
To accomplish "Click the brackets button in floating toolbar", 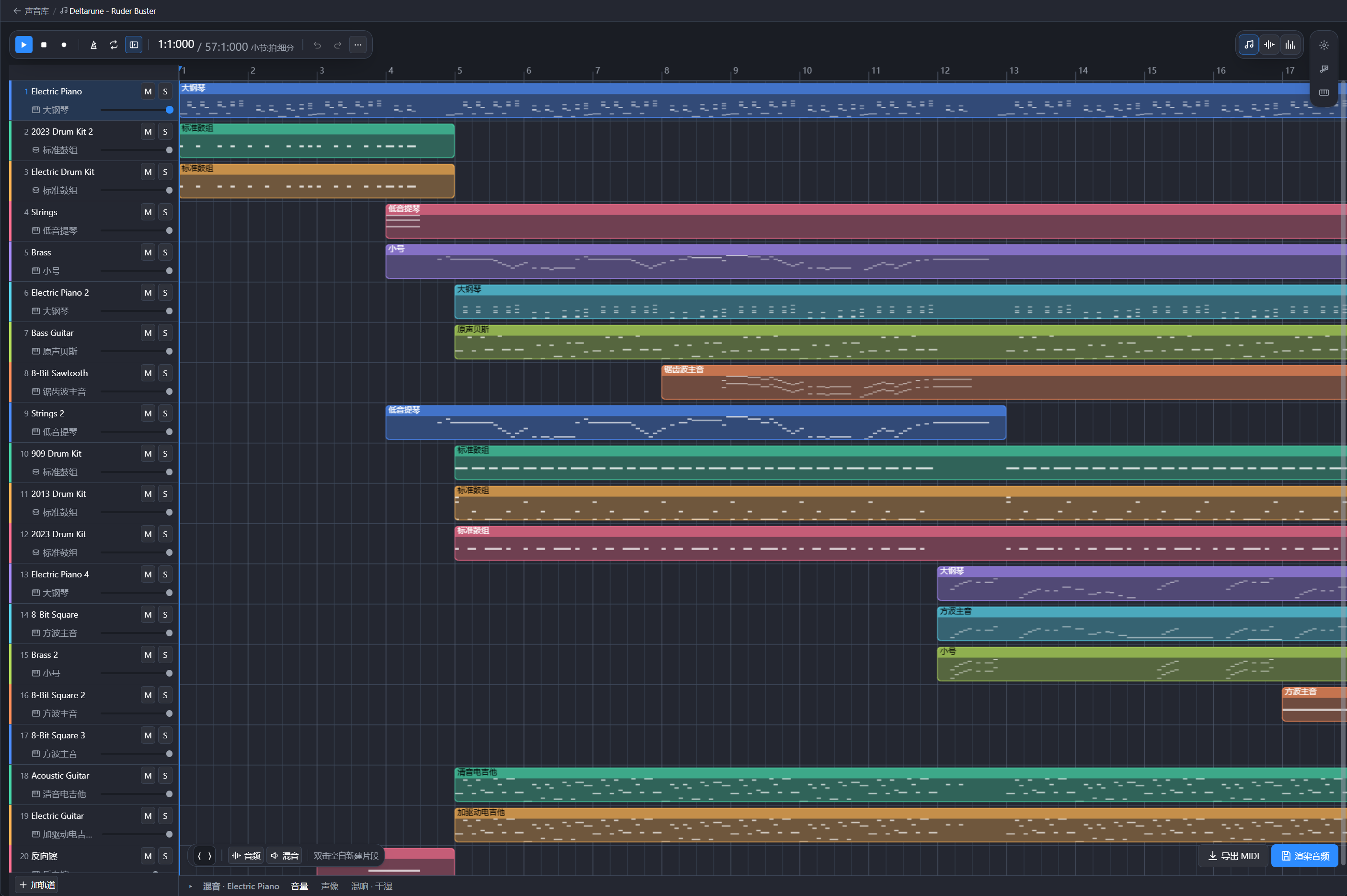I will [x=205, y=855].
